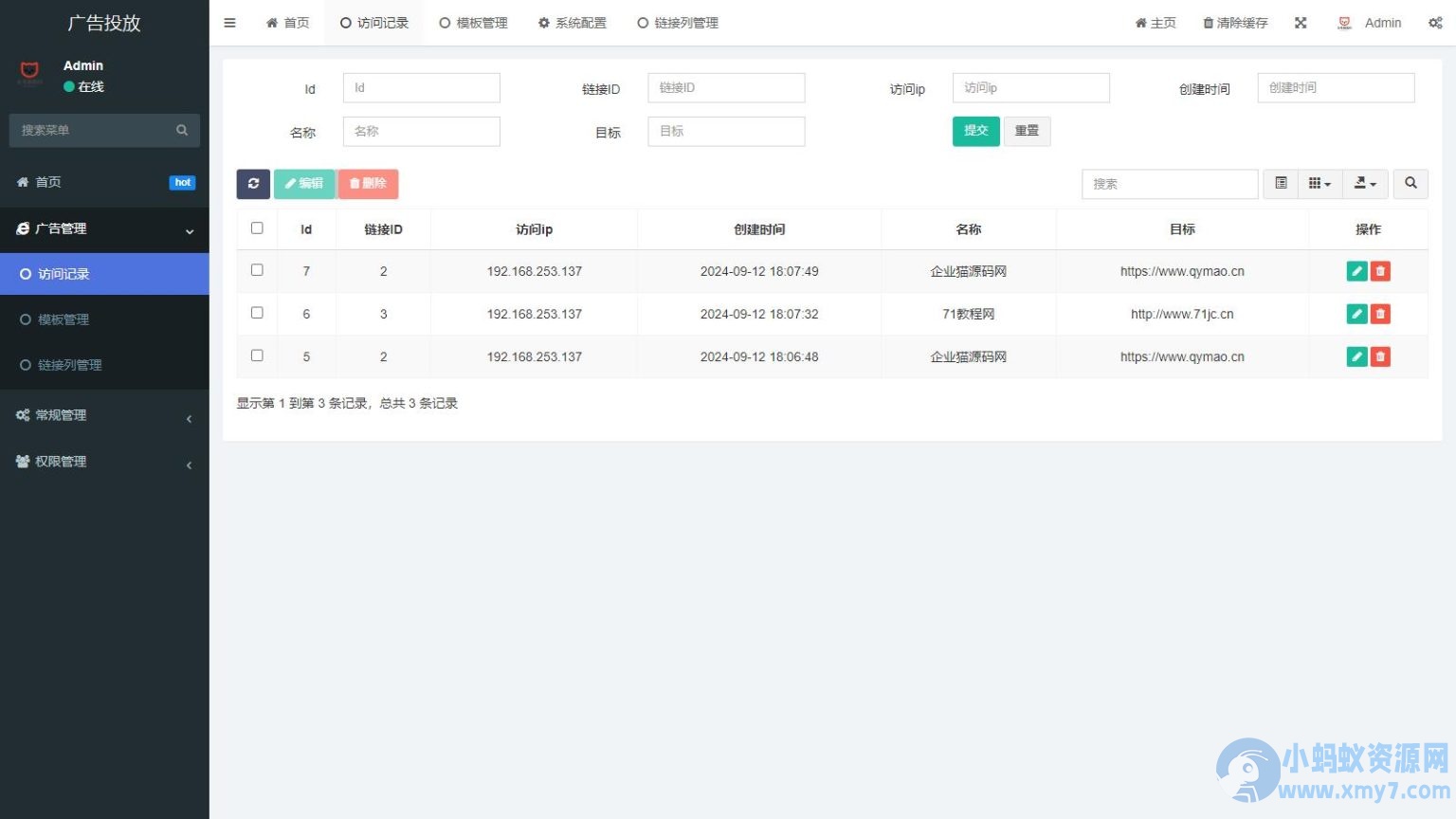Sort by the 访问ip column header
The height and width of the screenshot is (819, 1456).
click(x=534, y=229)
